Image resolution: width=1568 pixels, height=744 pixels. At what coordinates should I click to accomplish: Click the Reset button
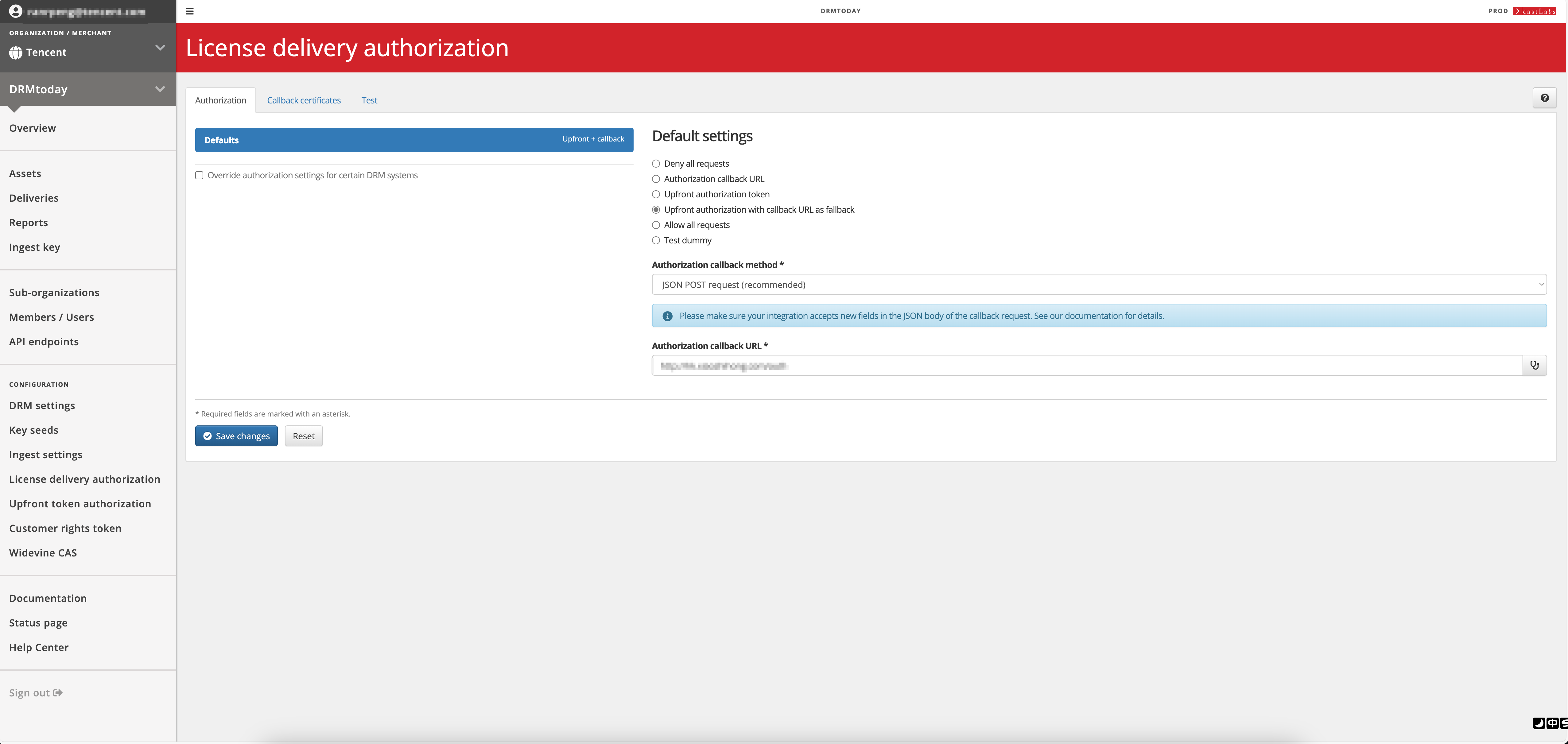point(303,436)
